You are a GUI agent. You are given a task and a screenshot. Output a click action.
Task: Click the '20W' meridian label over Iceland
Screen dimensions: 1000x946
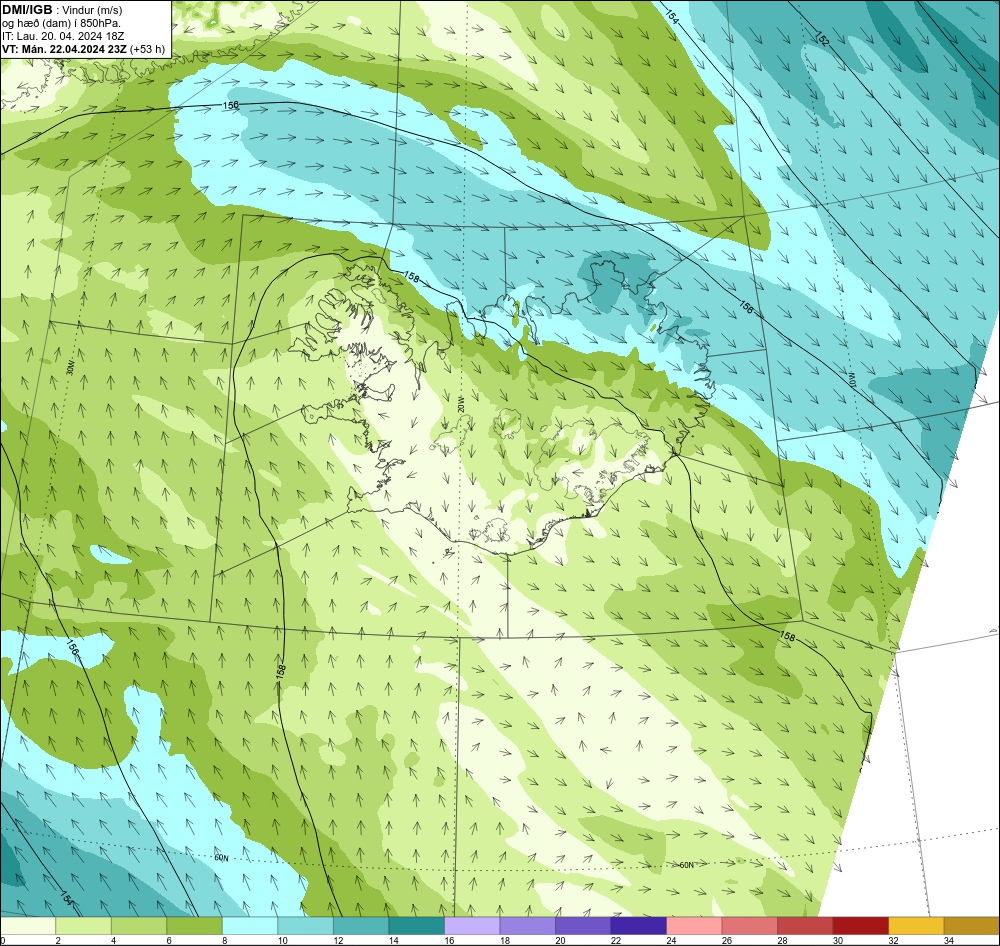point(460,403)
